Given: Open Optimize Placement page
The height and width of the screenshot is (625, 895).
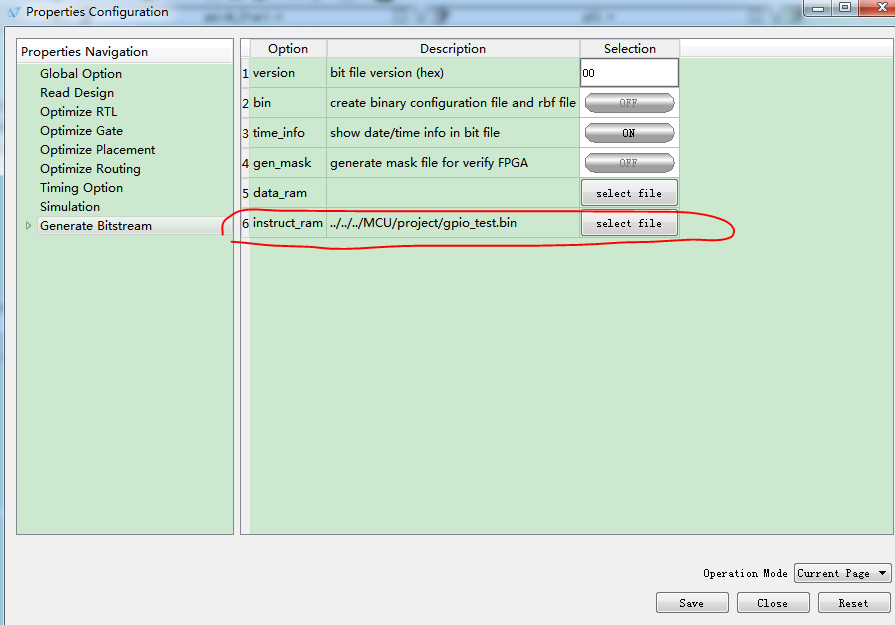Looking at the screenshot, I should tap(97, 150).
